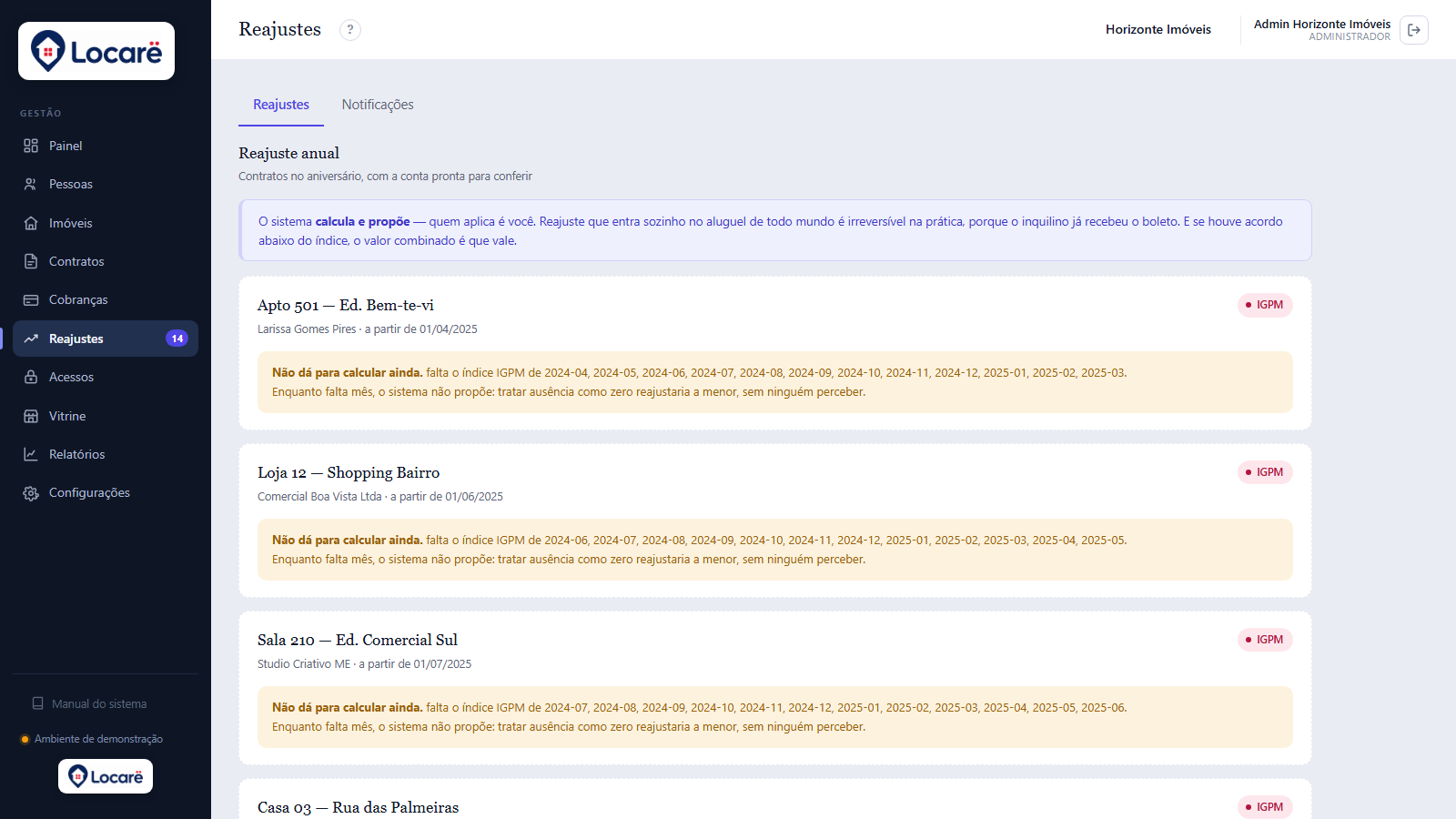Click the 'Reajuste anual' section heading
Image resolution: width=1456 pixels, height=819 pixels.
point(288,154)
